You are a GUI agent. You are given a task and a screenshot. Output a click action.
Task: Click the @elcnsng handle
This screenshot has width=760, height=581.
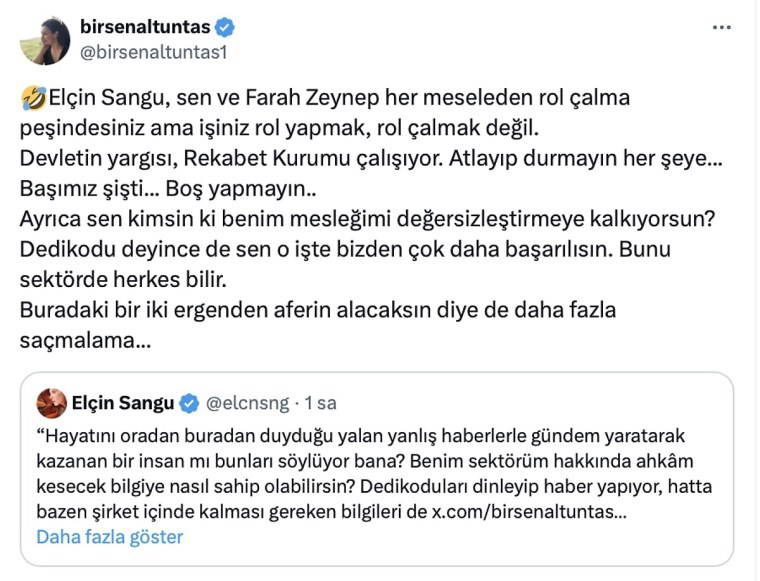[250, 404]
